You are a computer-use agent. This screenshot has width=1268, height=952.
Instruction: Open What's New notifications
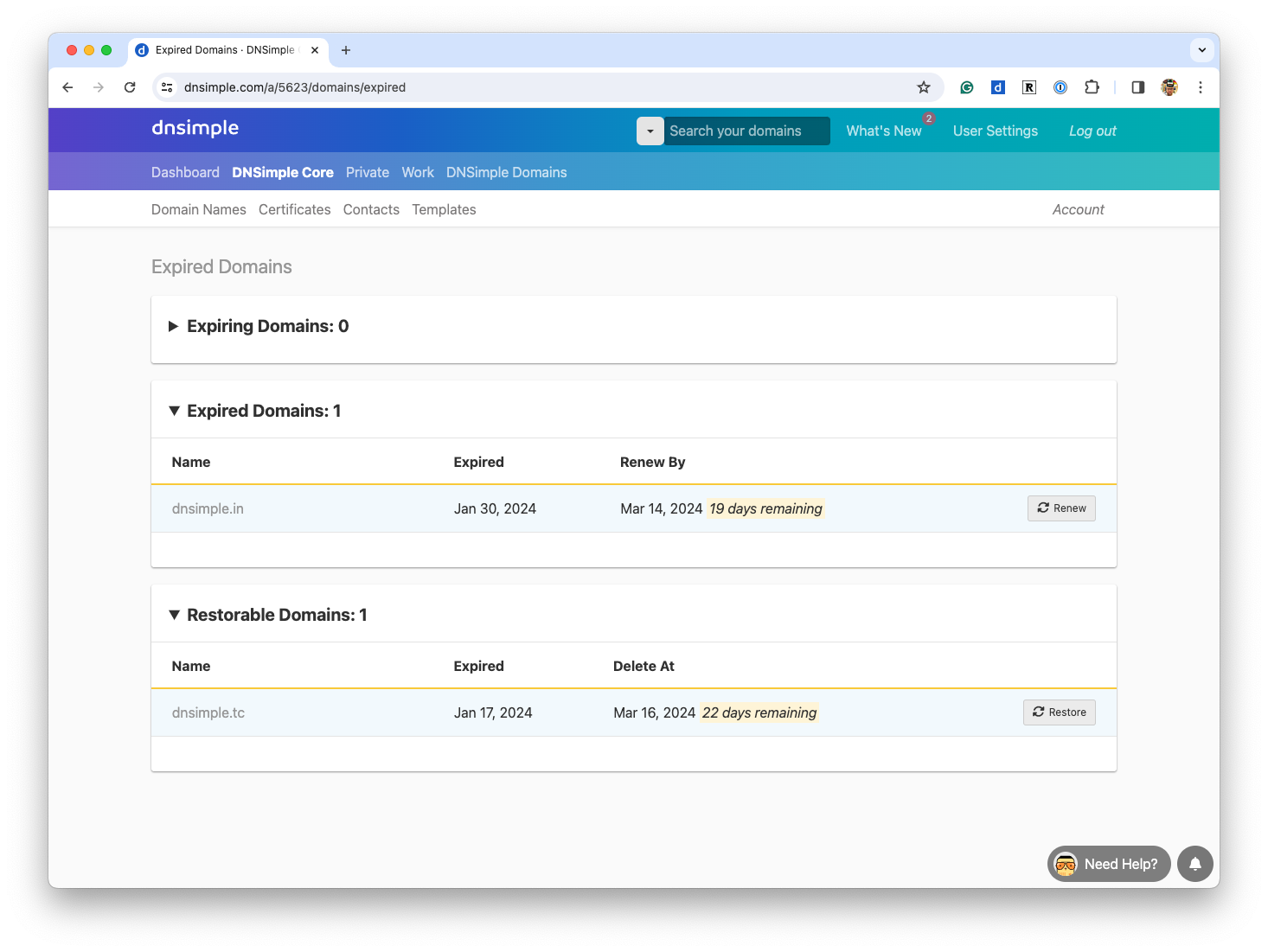coord(884,131)
